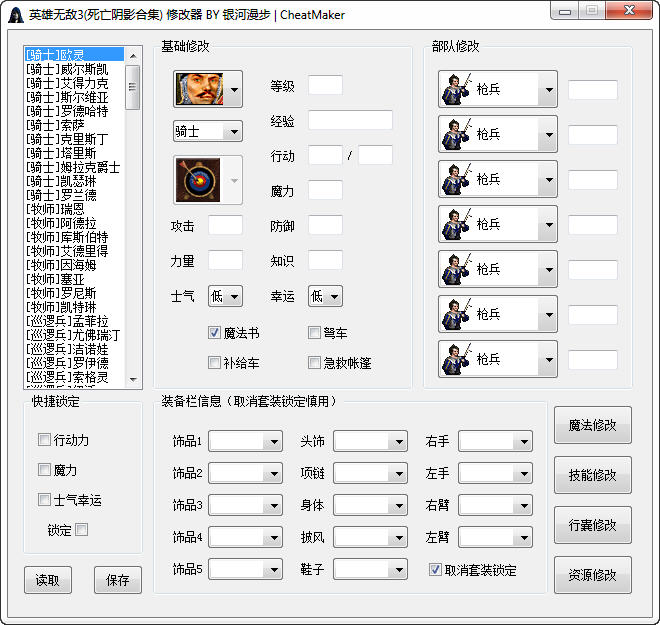This screenshot has height=625, width=660.
Task: Click the sixth troop slot's 枪兵 icon
Action: tap(456, 314)
